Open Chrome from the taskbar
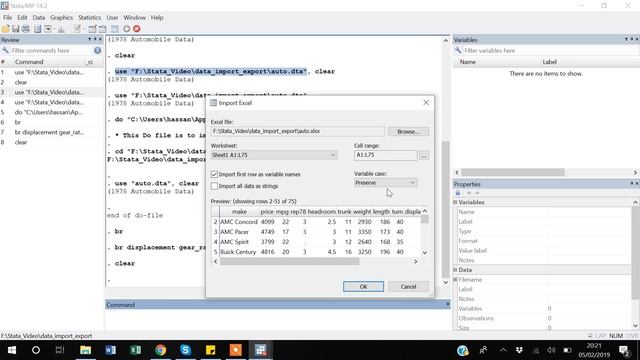This screenshot has width=640, height=360. click(x=160, y=350)
